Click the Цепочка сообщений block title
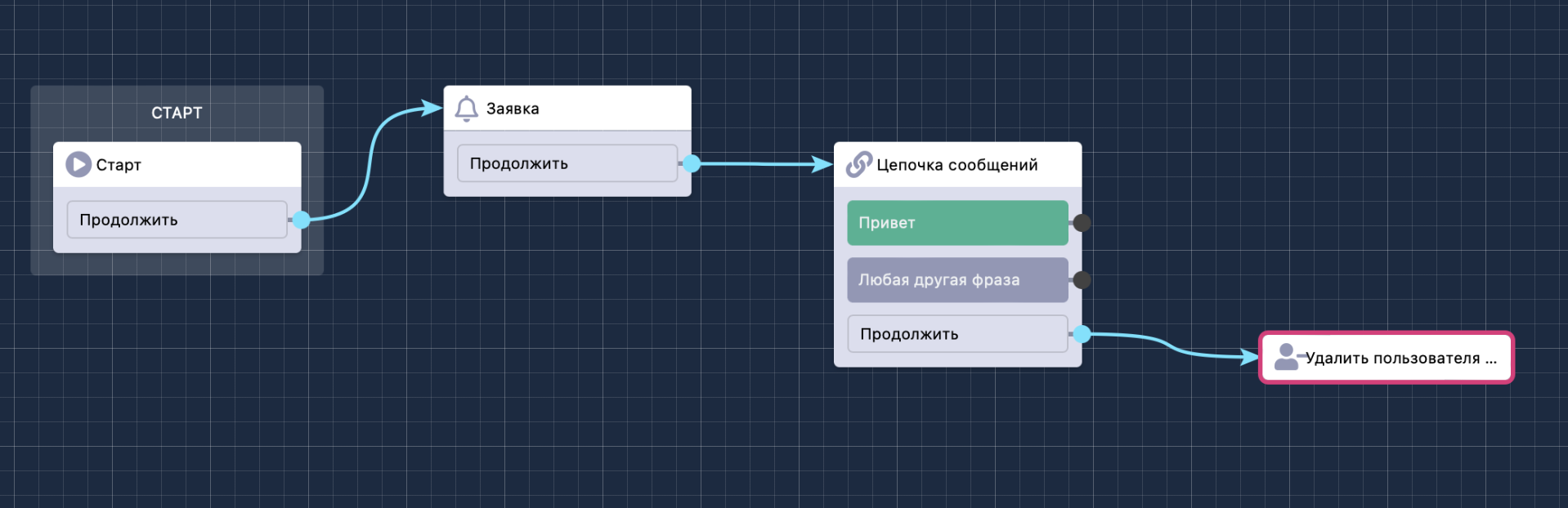This screenshot has height=508, width=1568. click(956, 165)
